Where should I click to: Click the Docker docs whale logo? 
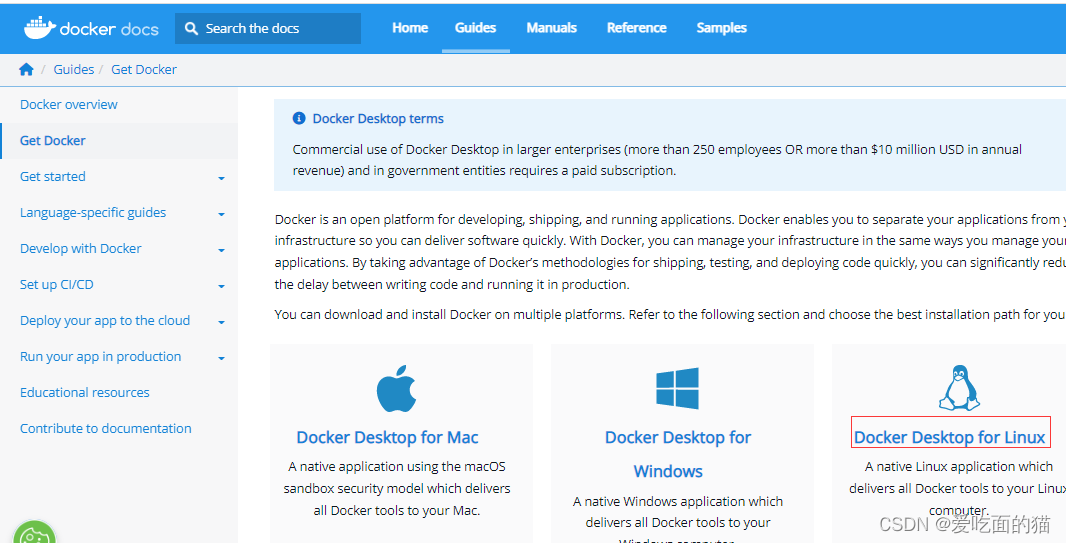click(x=40, y=28)
